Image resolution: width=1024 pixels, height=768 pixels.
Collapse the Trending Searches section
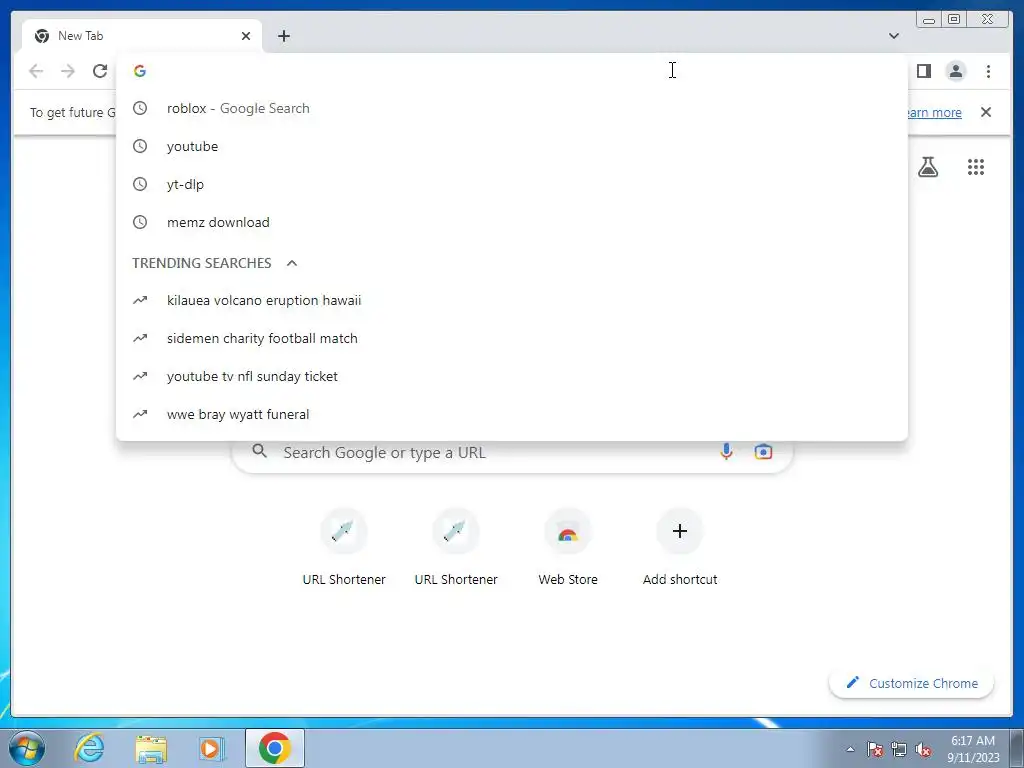[x=292, y=263]
